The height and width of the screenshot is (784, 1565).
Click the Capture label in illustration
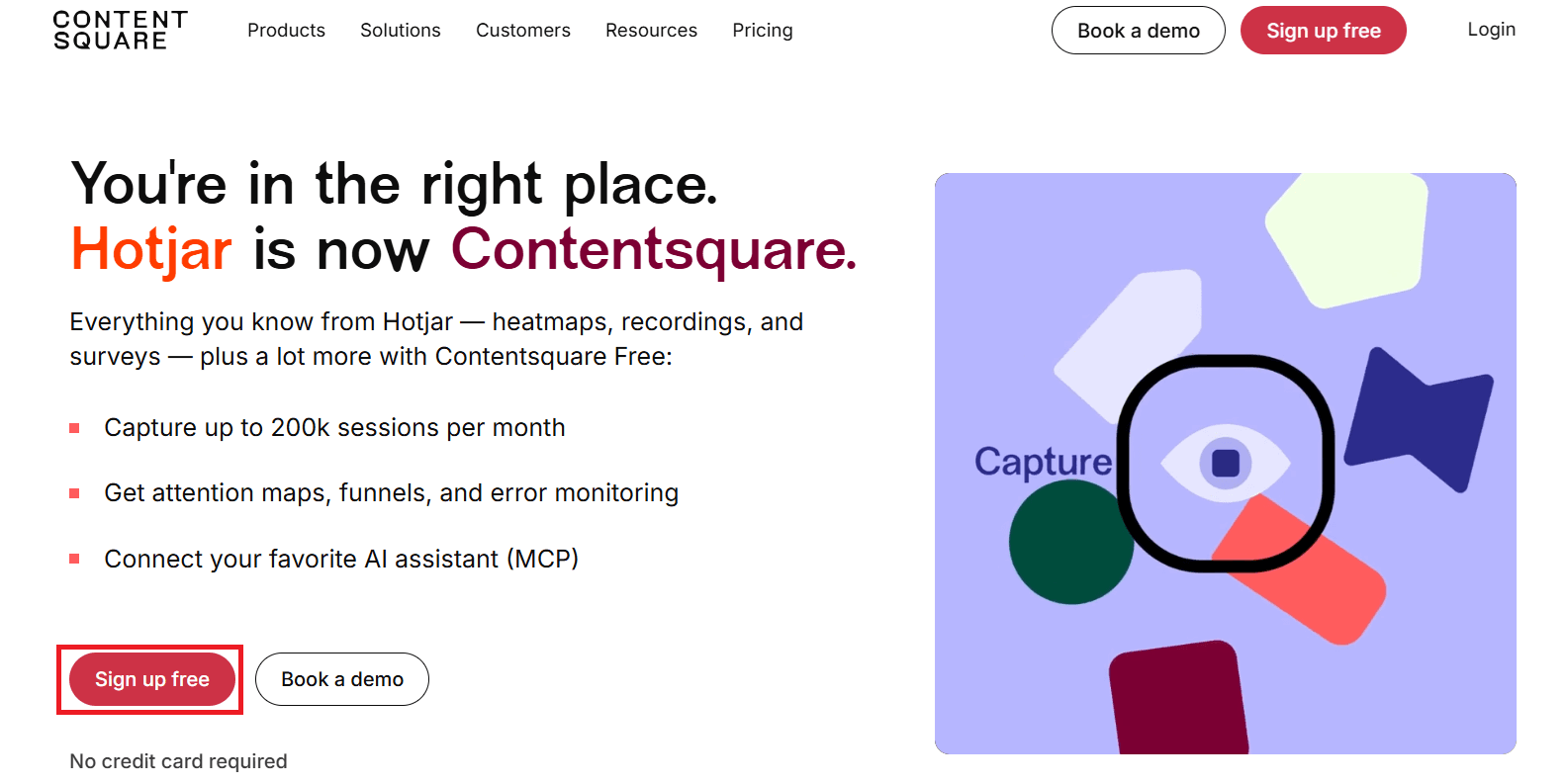click(x=1043, y=463)
